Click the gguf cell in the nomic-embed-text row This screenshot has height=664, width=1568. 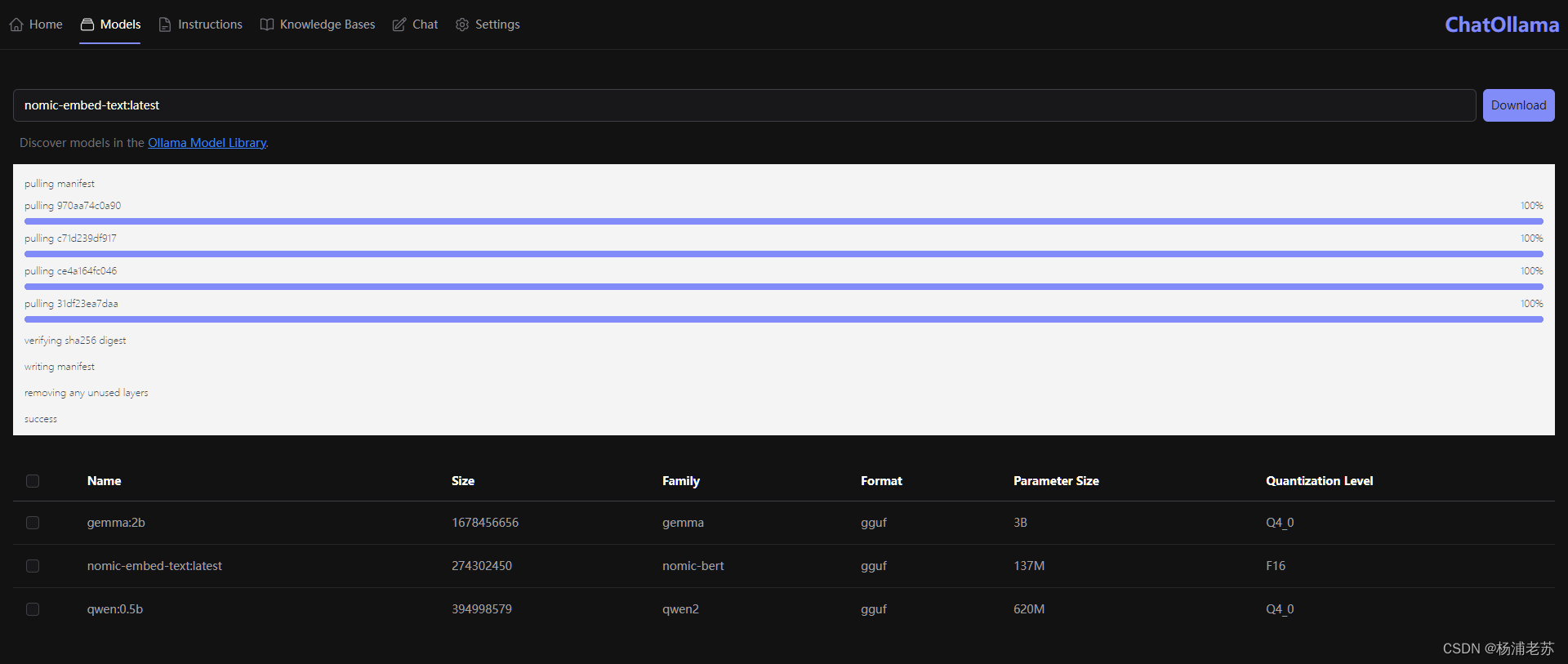(x=874, y=566)
